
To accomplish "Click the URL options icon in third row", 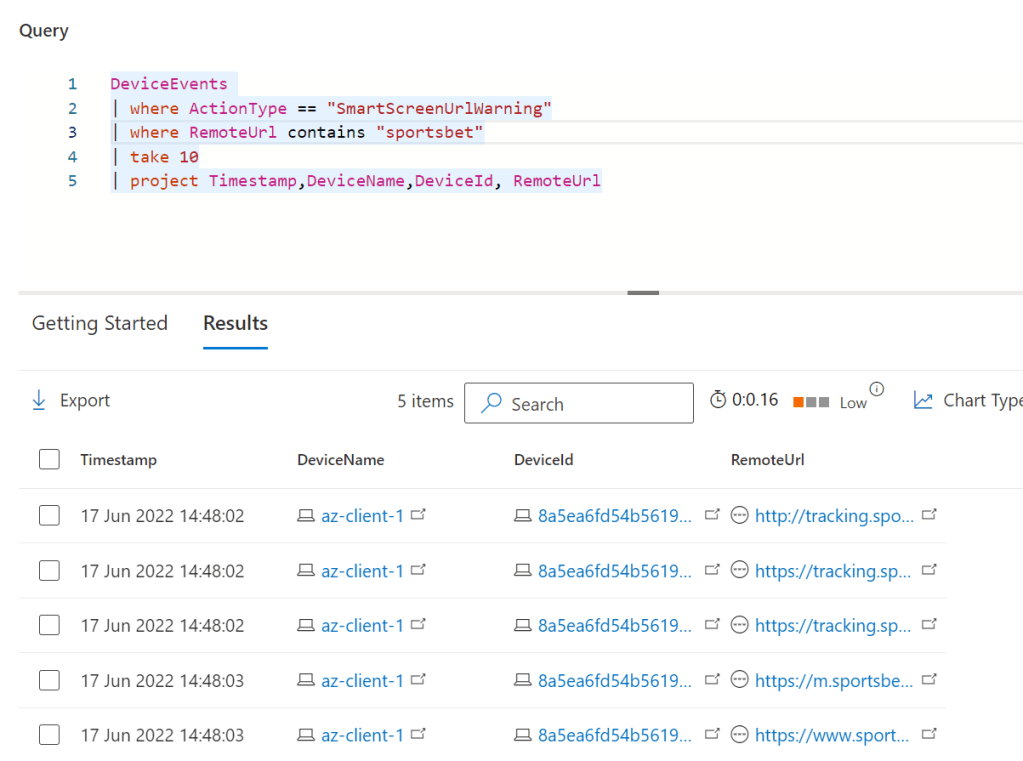I will tap(740, 625).
